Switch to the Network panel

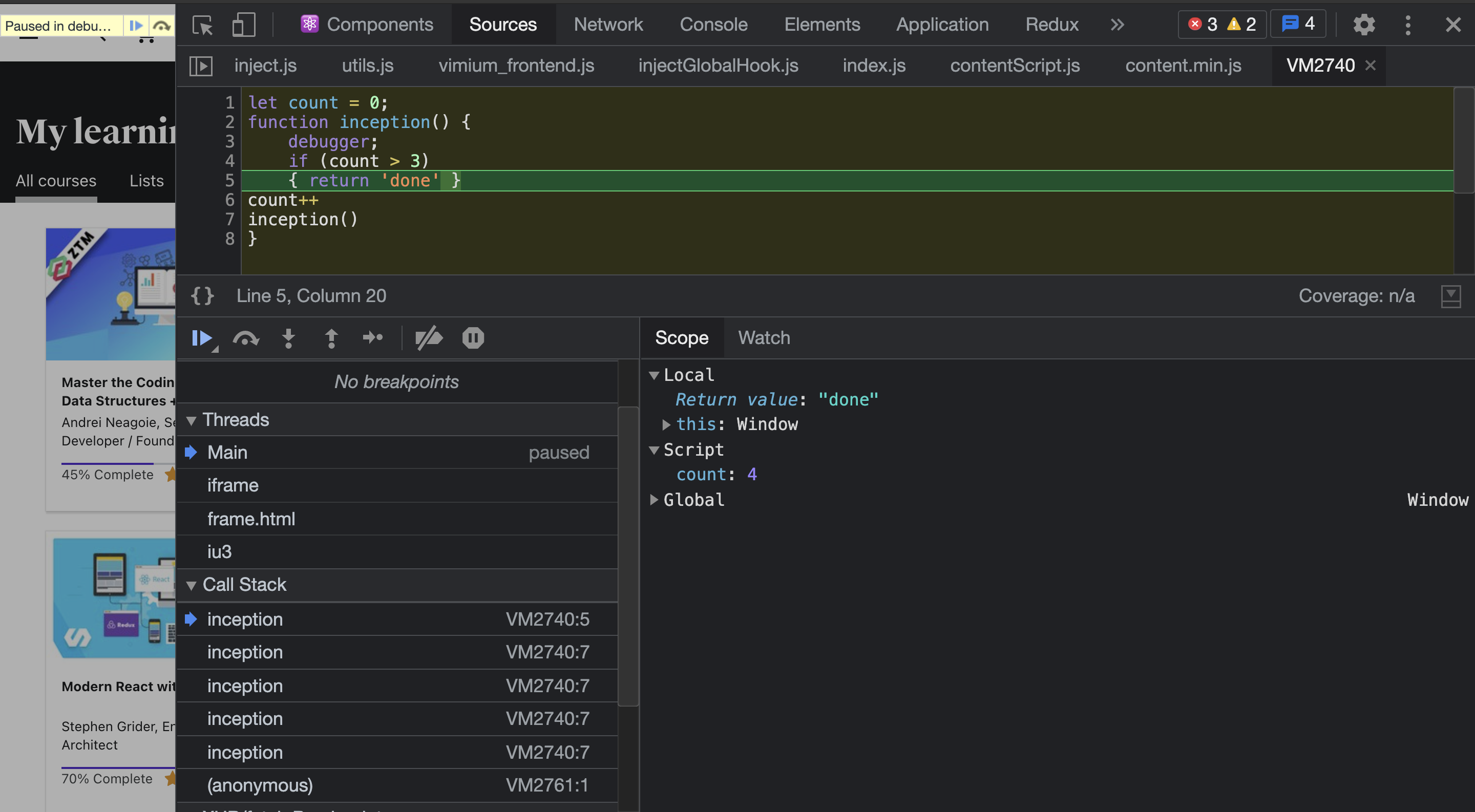click(608, 25)
